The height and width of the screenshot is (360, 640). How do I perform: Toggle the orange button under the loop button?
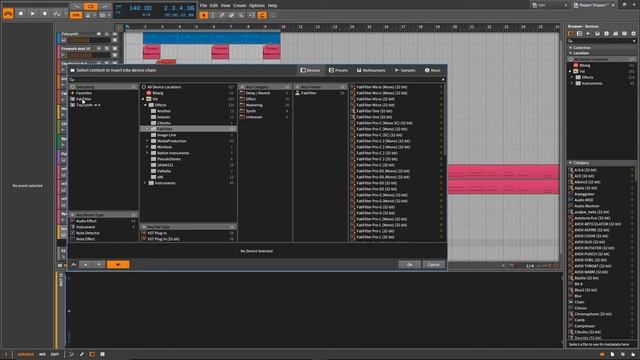(x=76, y=15)
